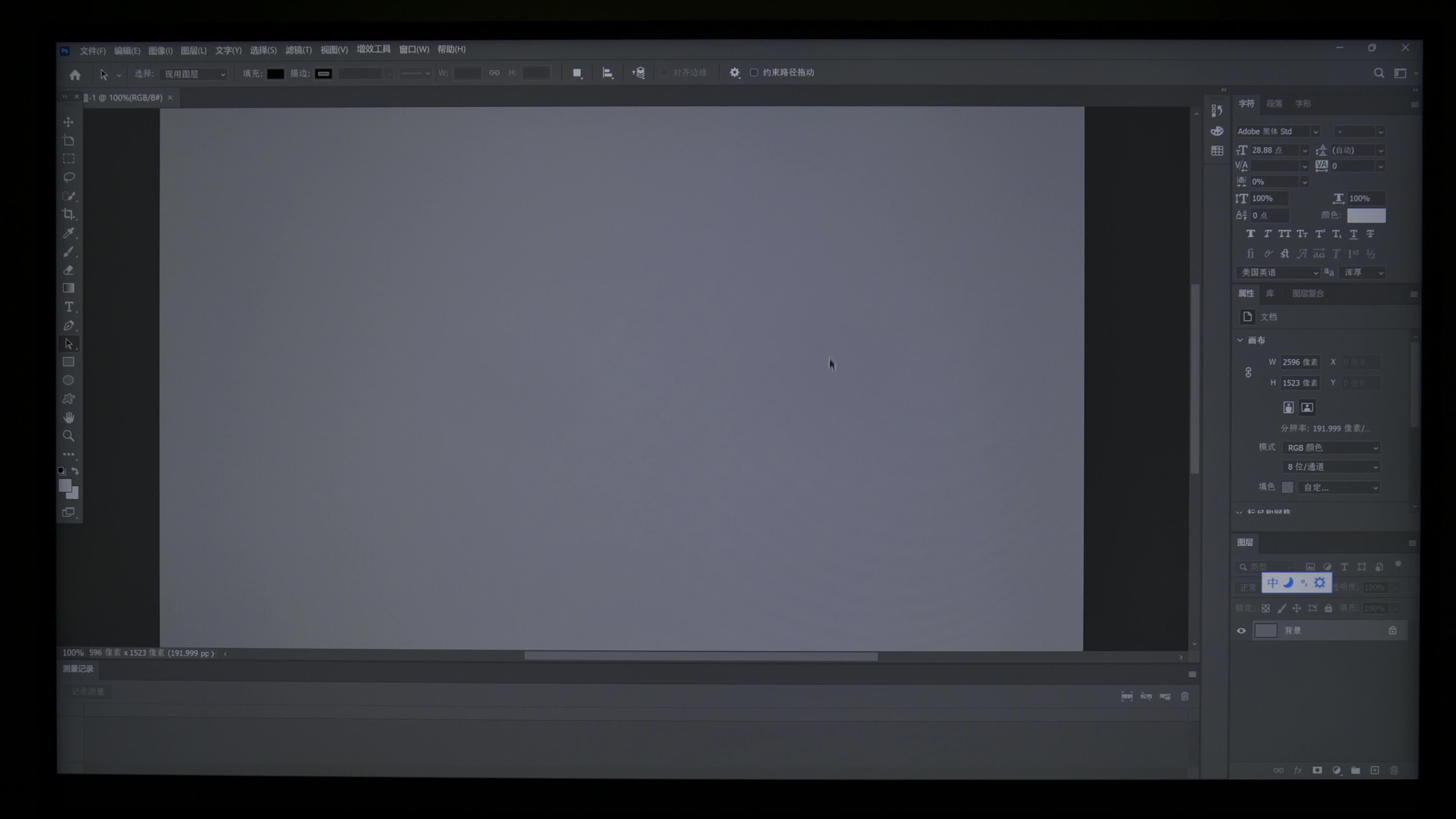
Task: Select the Hand tool
Action: 69,418
